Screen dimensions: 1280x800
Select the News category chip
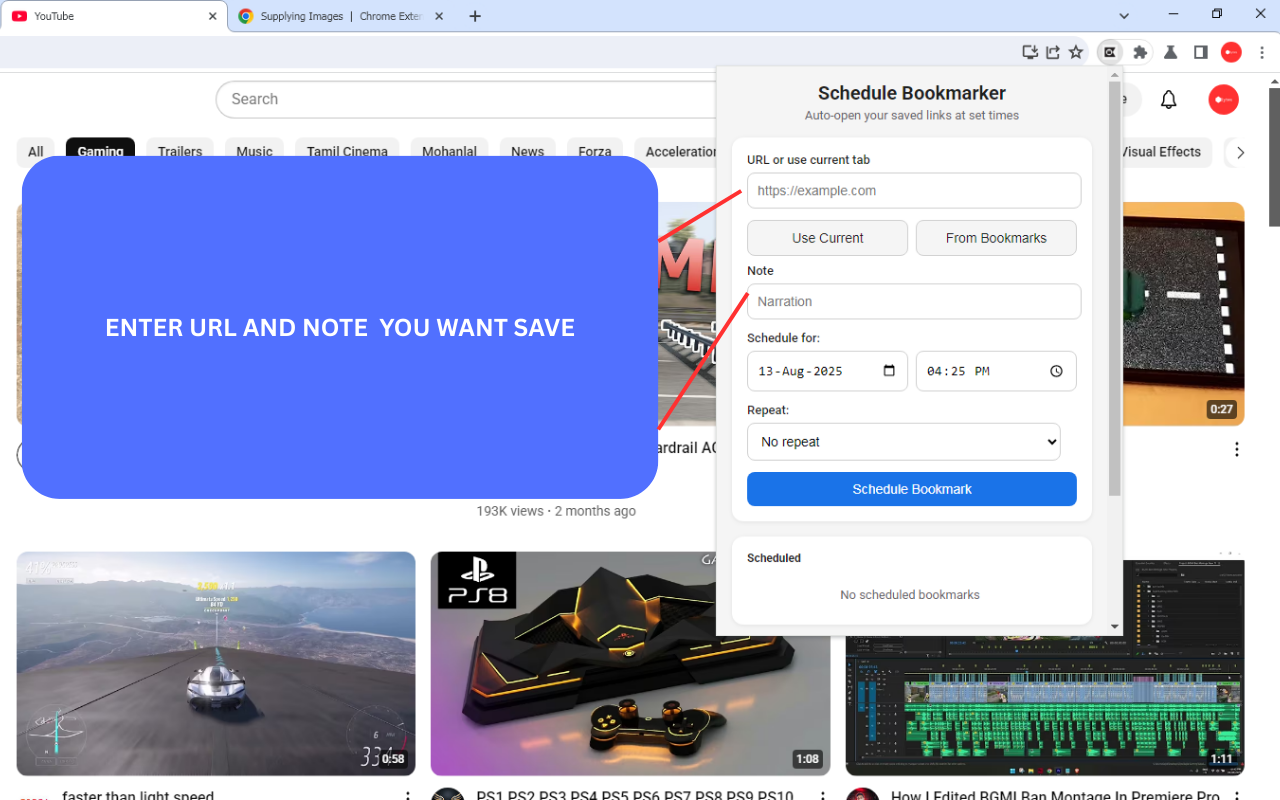[527, 152]
